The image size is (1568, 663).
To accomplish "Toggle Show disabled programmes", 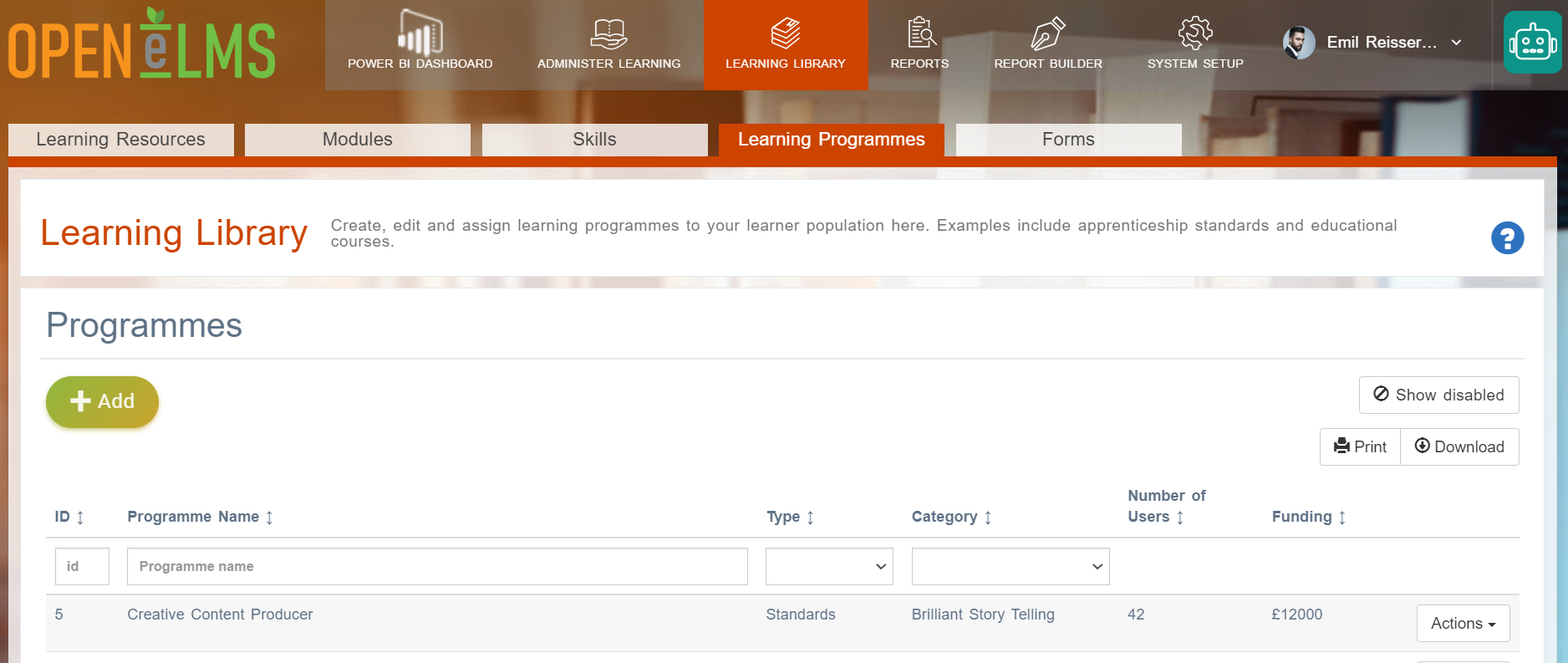I will (1438, 395).
